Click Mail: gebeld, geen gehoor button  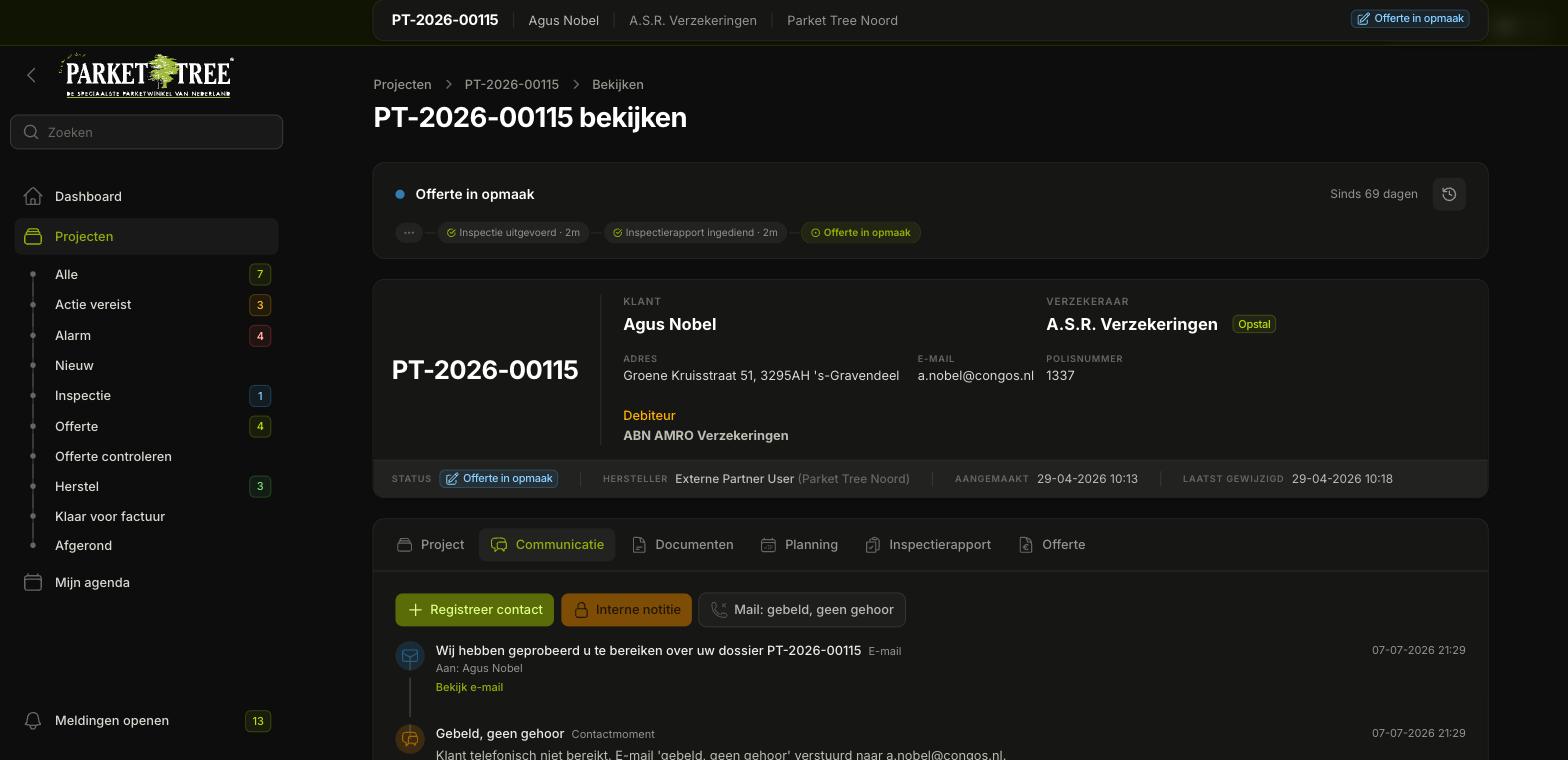[x=802, y=610]
